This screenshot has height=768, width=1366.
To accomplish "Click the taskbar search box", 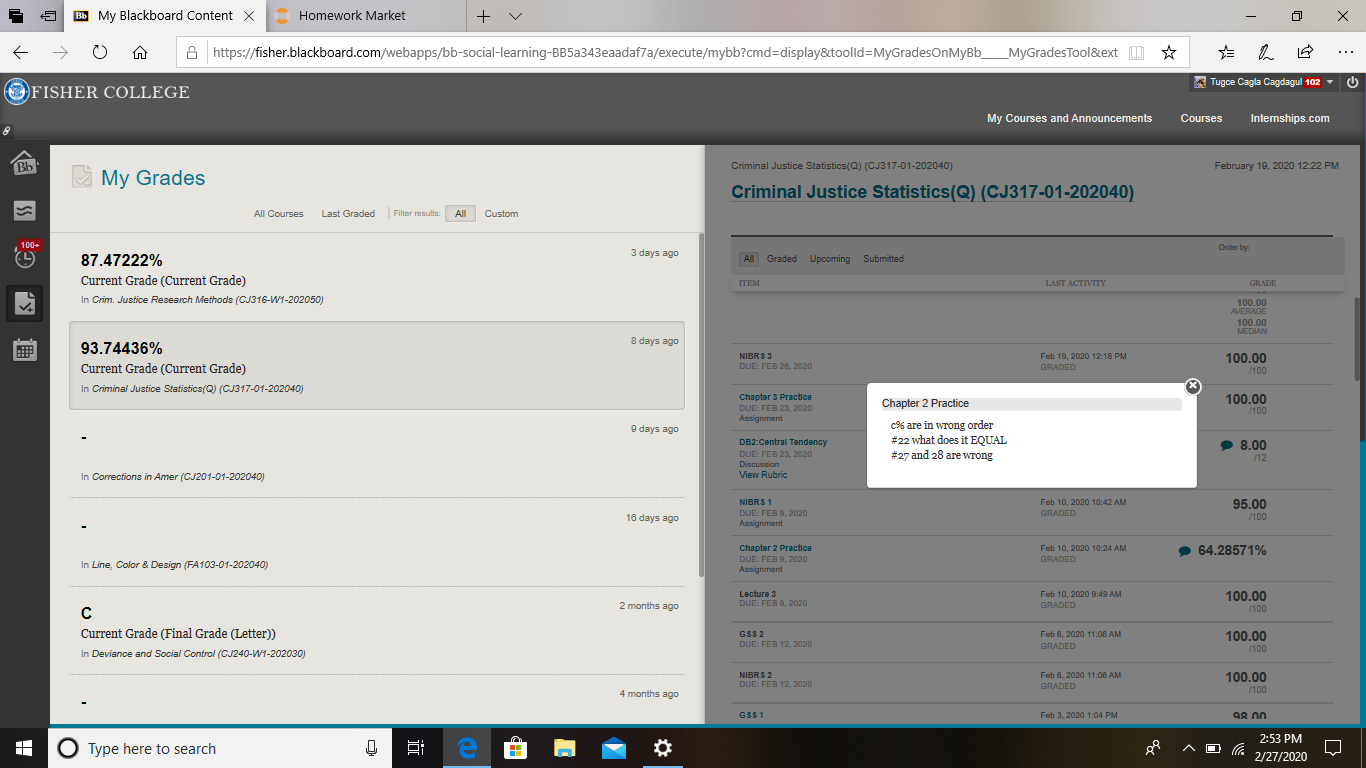I will [220, 748].
